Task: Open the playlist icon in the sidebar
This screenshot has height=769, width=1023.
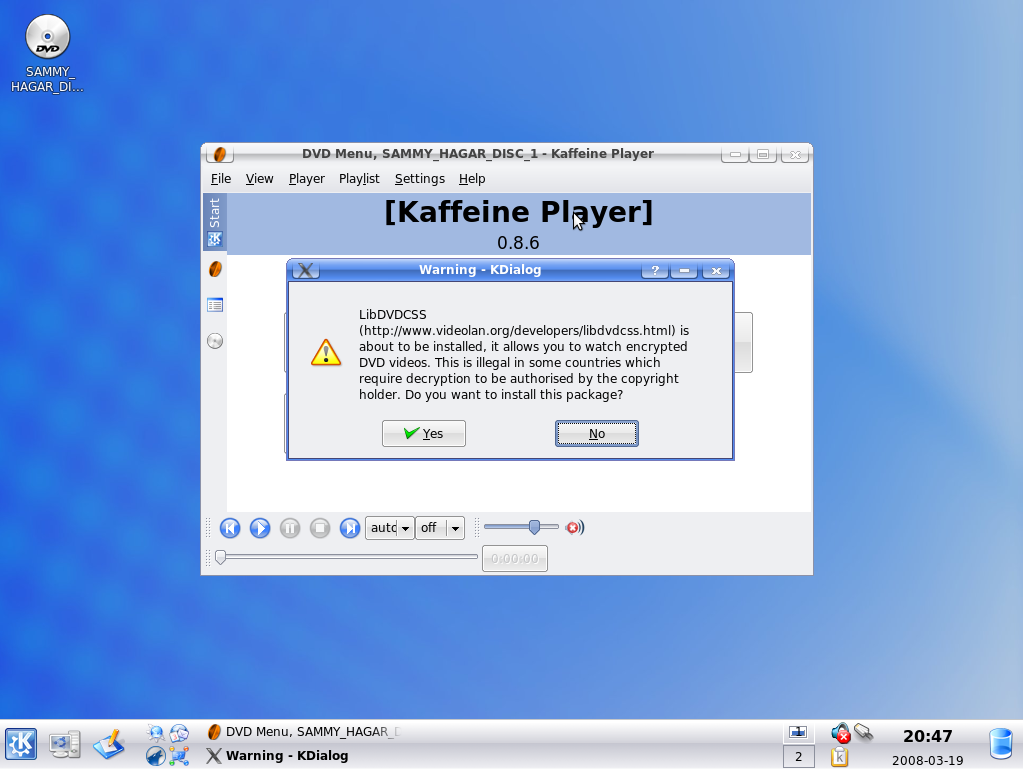Action: pos(215,305)
